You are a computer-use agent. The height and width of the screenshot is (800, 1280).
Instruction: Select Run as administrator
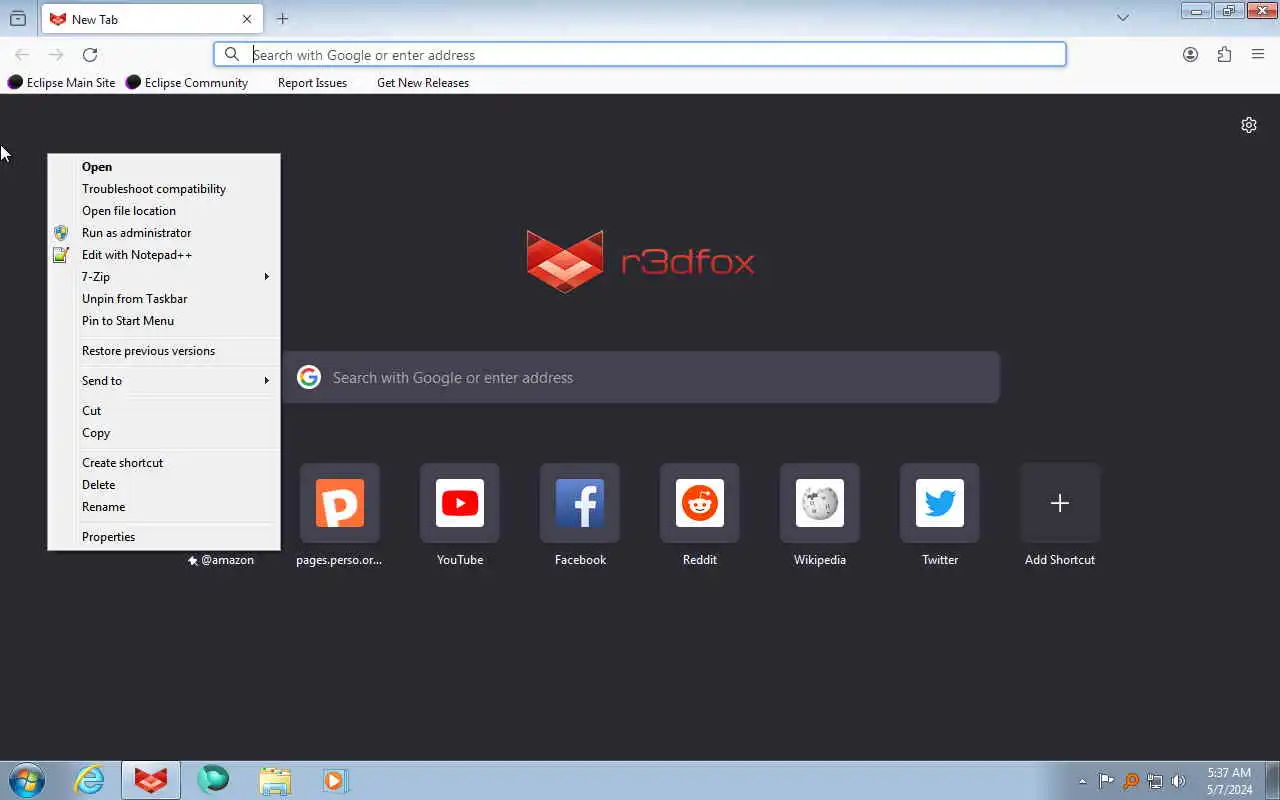[x=164, y=233]
